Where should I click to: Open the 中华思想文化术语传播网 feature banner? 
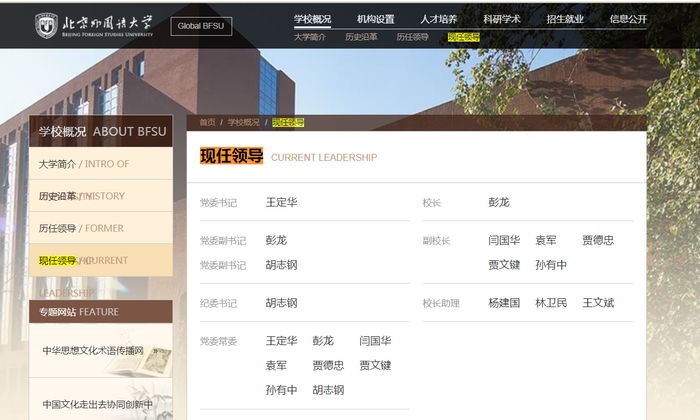point(101,351)
